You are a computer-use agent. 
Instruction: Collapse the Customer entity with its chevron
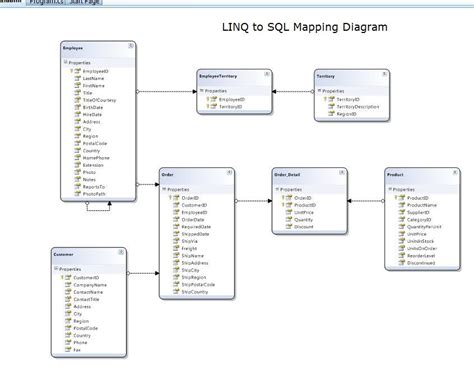point(121,252)
